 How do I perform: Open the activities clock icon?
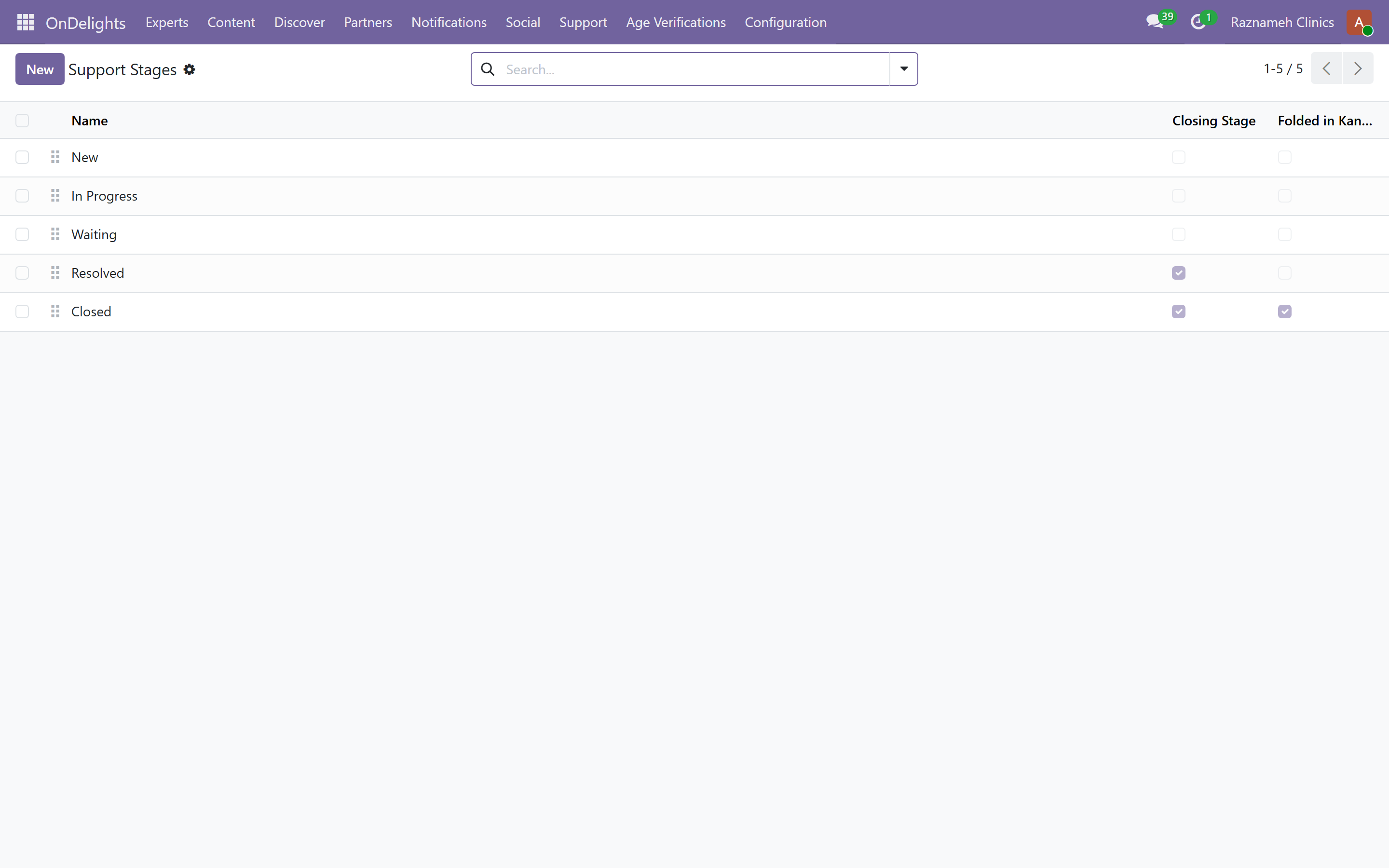(1198, 22)
